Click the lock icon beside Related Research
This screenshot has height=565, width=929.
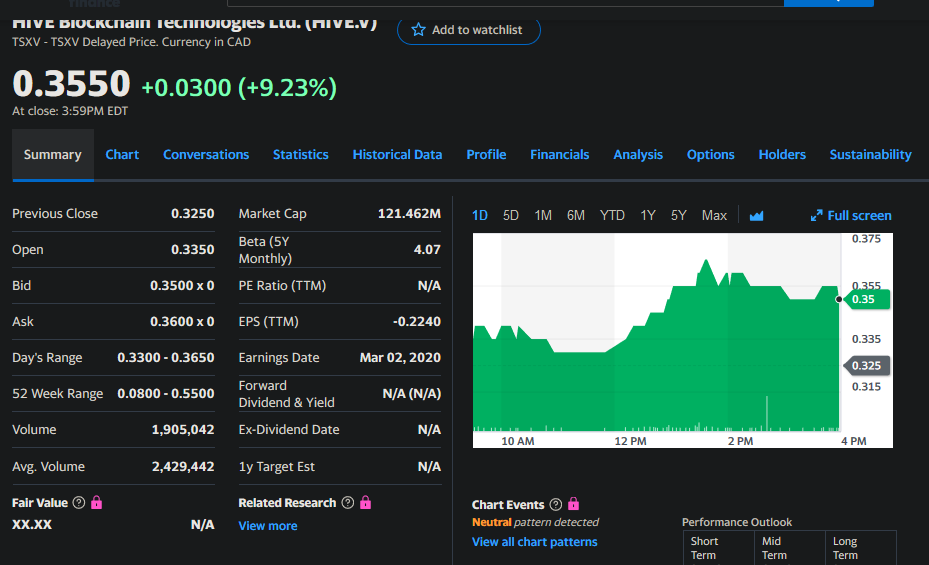[365, 502]
